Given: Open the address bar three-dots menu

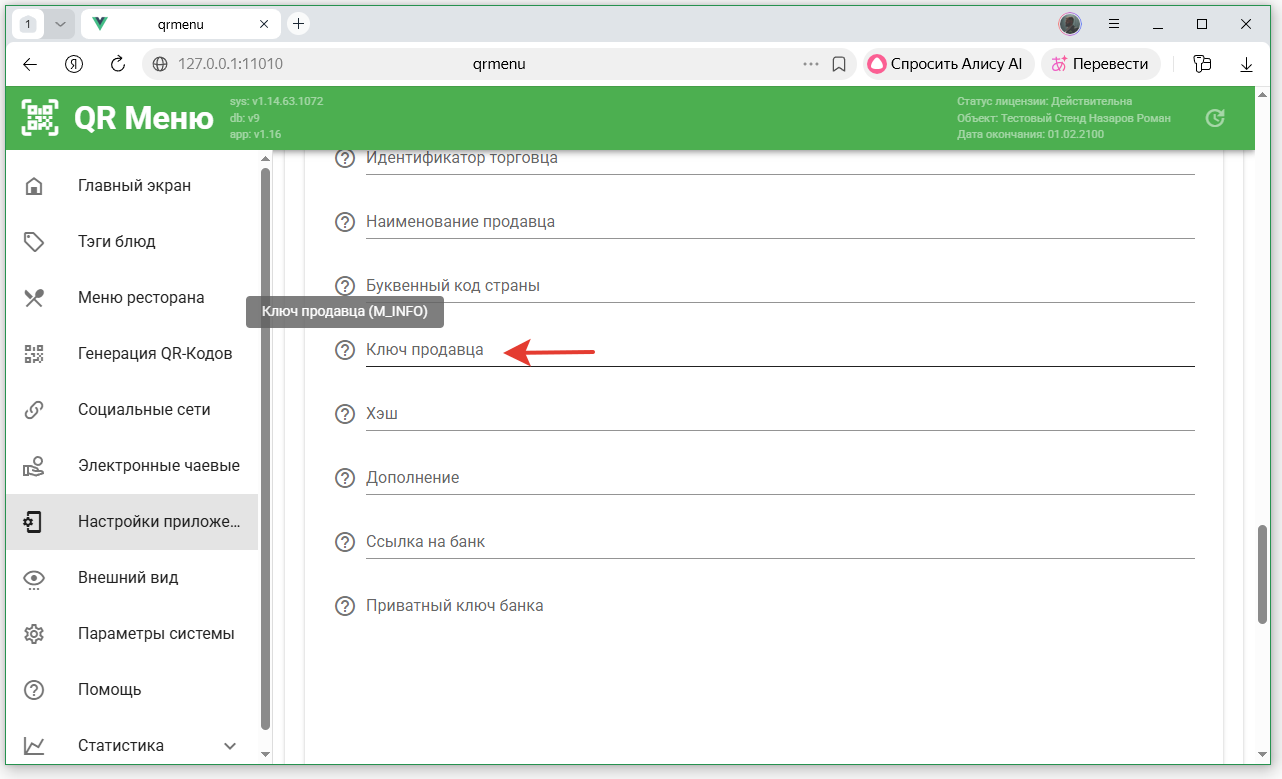Looking at the screenshot, I should pyautogui.click(x=810, y=64).
